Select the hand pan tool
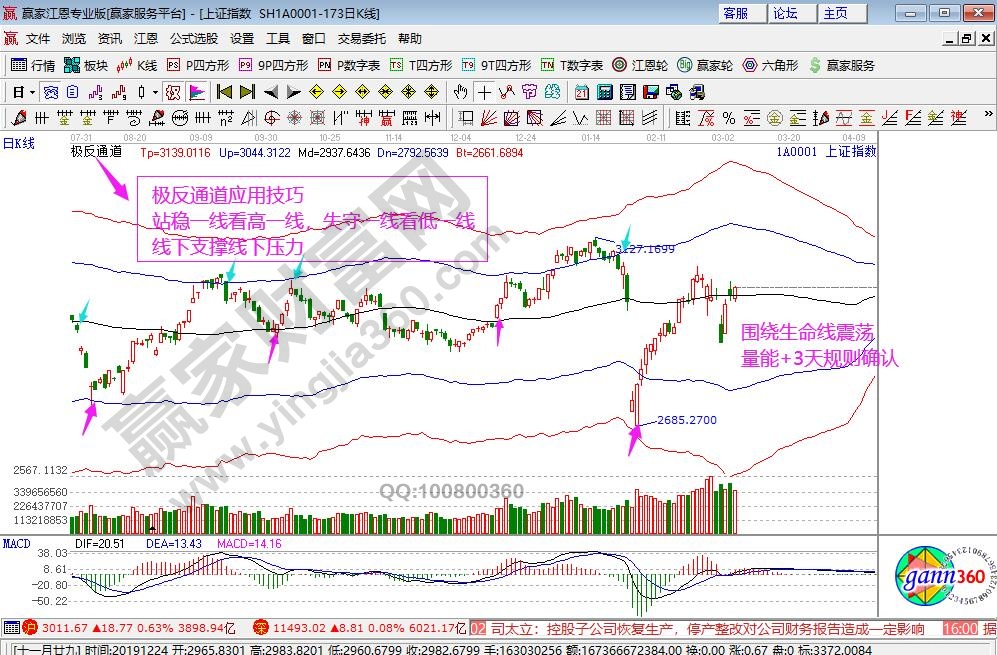Image resolution: width=997 pixels, height=655 pixels. click(459, 92)
